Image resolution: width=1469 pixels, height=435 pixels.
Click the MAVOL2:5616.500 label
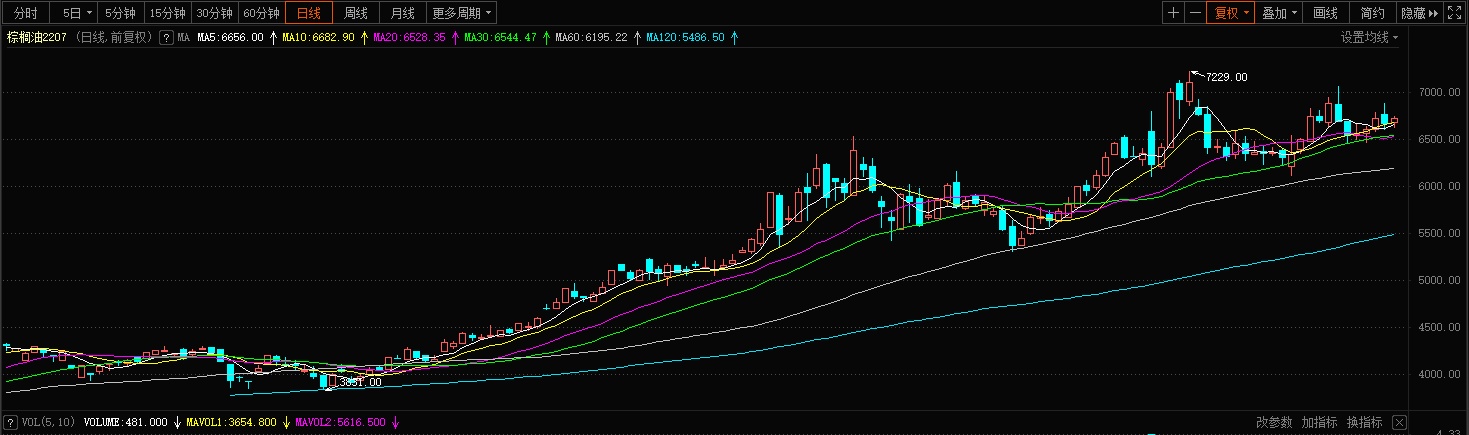coord(341,422)
